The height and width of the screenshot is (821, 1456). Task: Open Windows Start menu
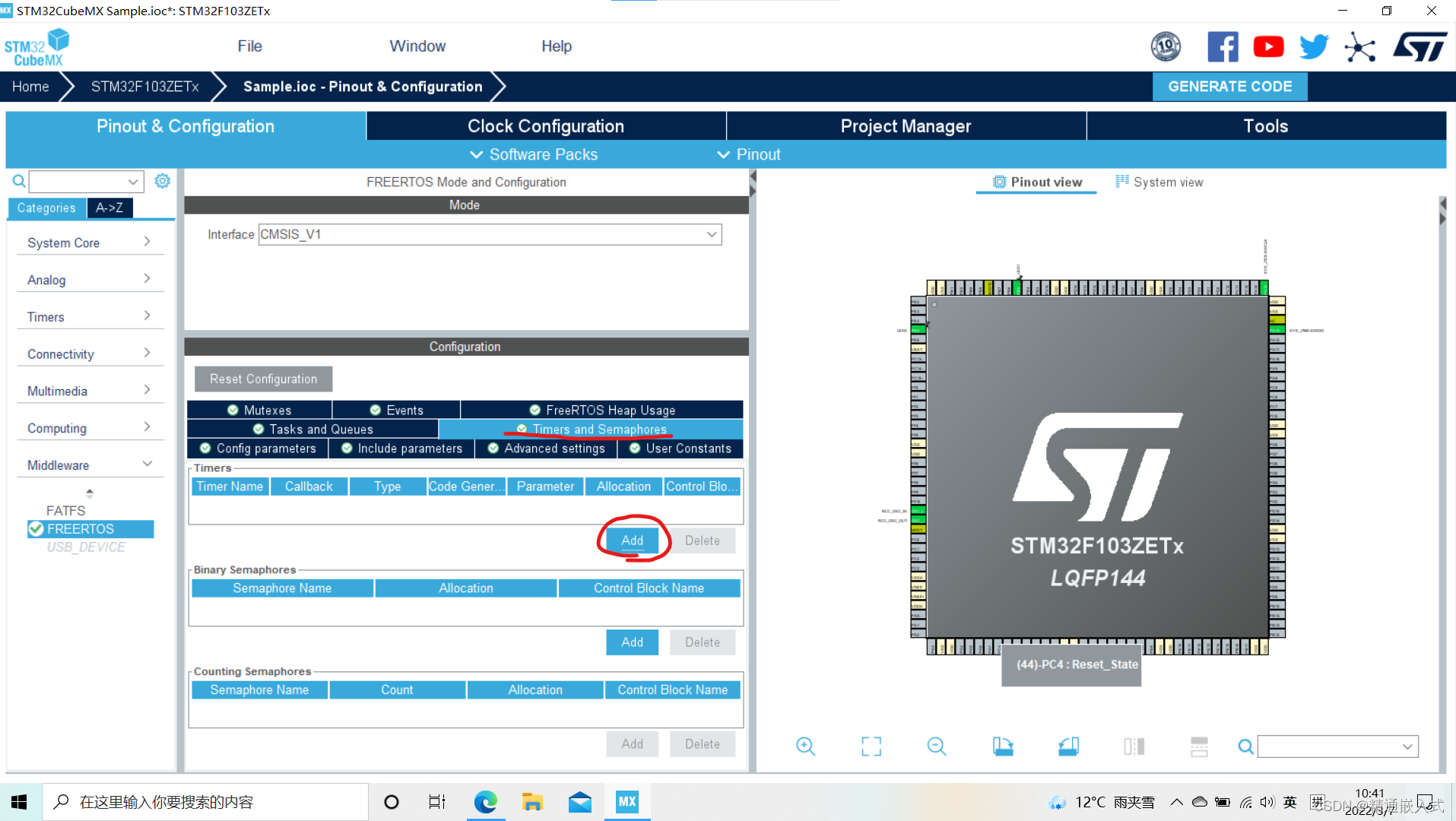coord(20,802)
